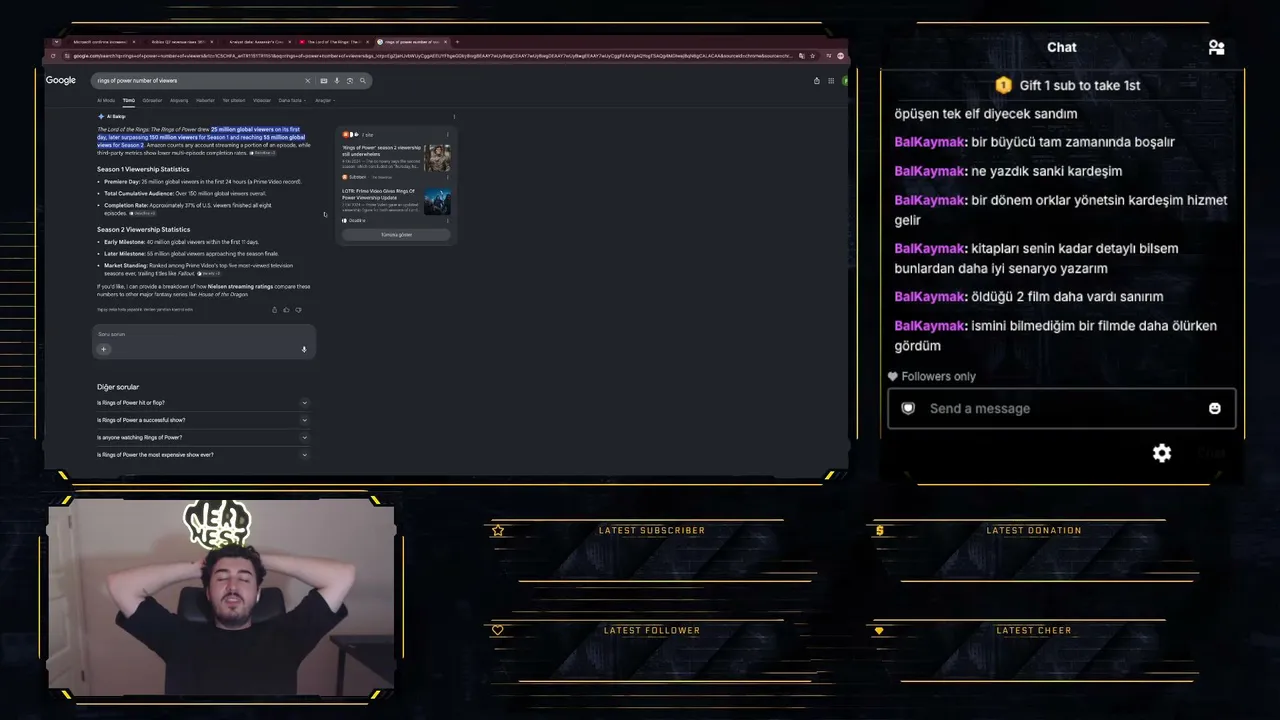Click the Google logo
The height and width of the screenshot is (720, 1280).
[x=61, y=81]
